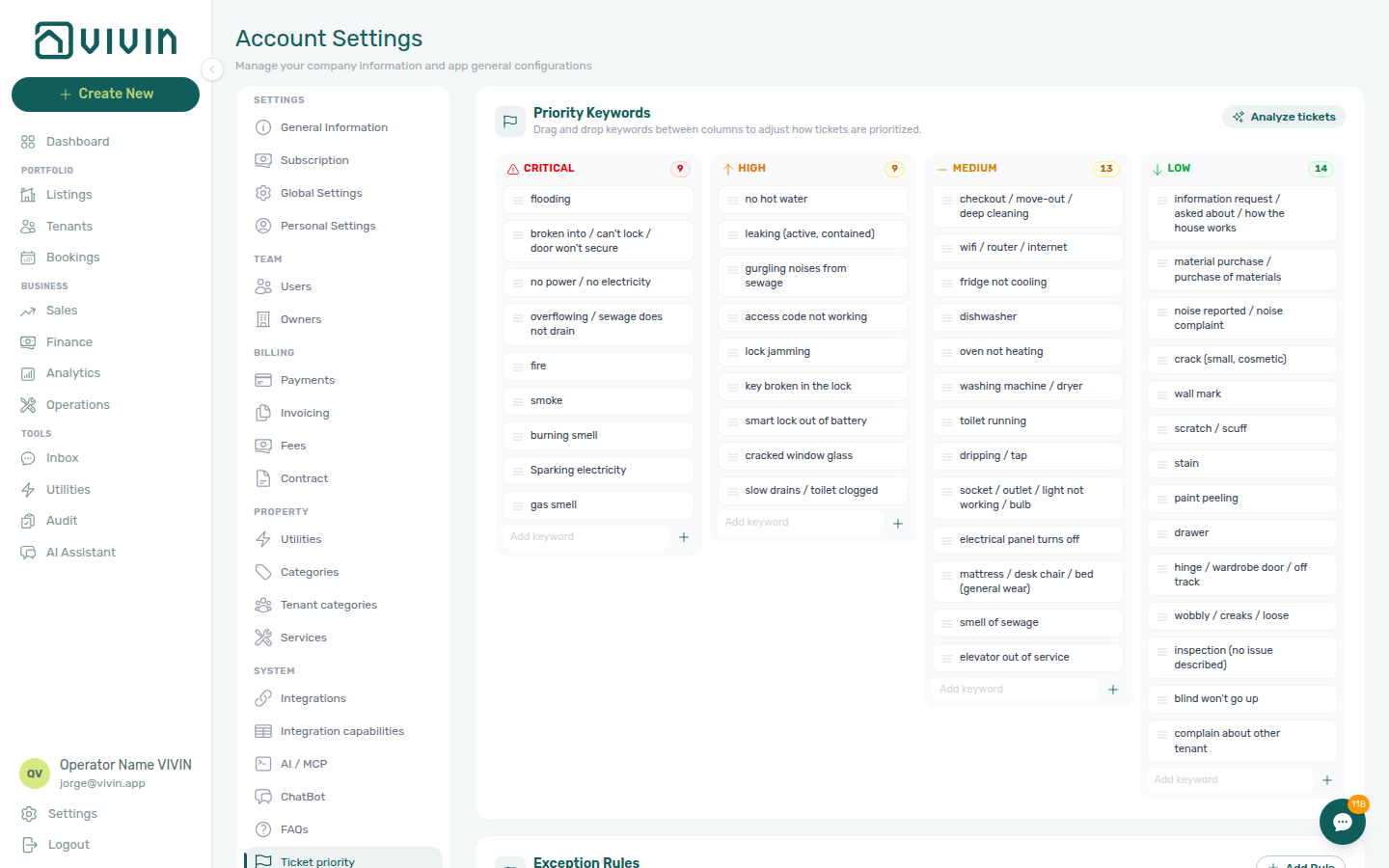The width and height of the screenshot is (1389, 868).
Task: Click the Priority Keywords flag icon
Action: pyautogui.click(x=509, y=122)
